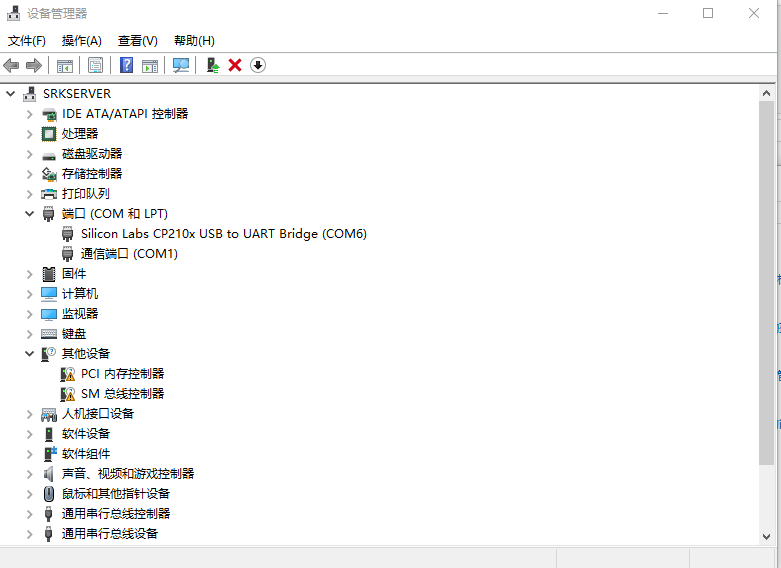Select Silicon Labs CP210x USB to UART Bridge
The image size is (781, 568).
pos(223,234)
